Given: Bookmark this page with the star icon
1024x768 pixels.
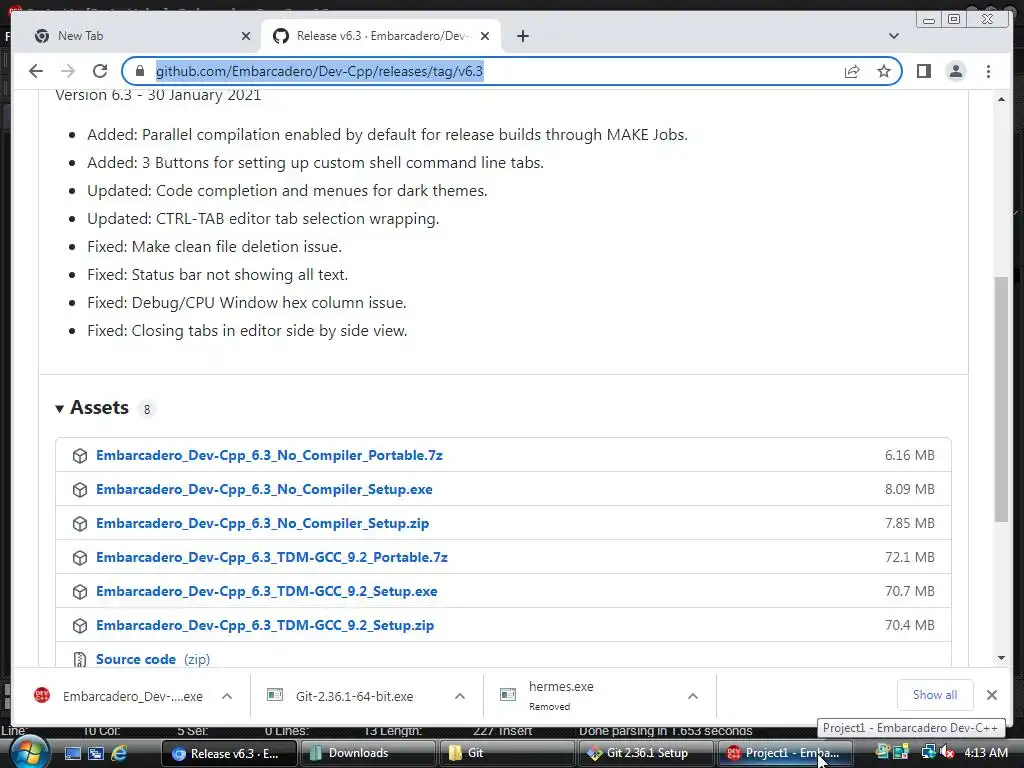Looking at the screenshot, I should (x=884, y=71).
